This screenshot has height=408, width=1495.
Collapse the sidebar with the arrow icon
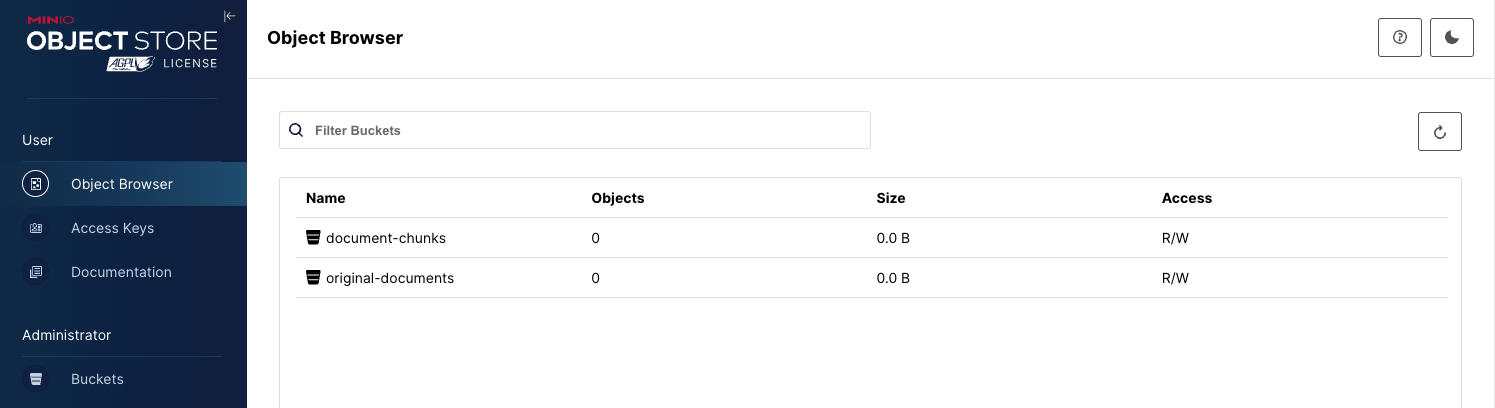click(x=229, y=16)
